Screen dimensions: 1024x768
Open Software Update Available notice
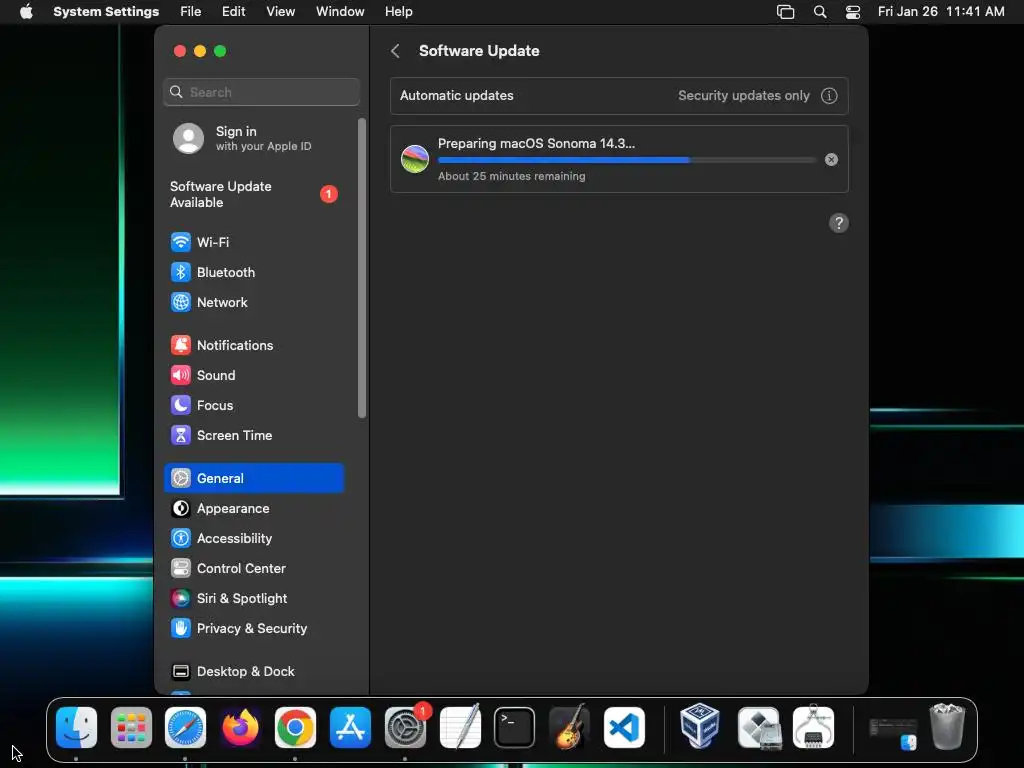pos(255,195)
